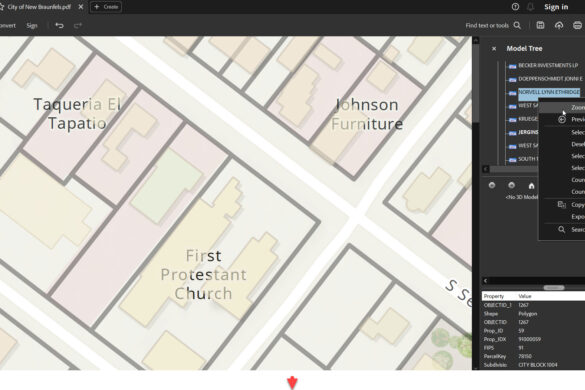
Task: Click the Redo arrow in toolbar
Action: click(78, 25)
